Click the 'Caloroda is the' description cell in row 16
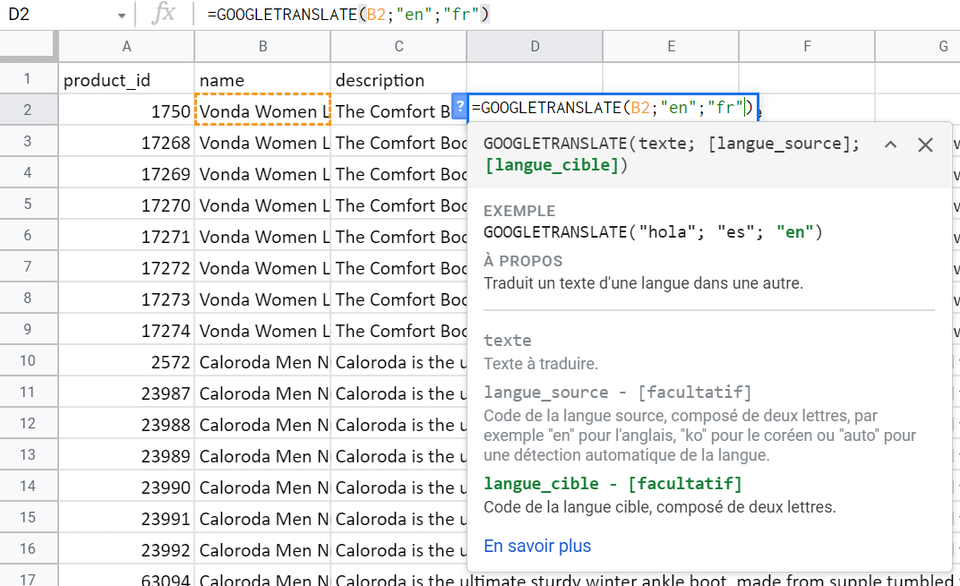 point(399,549)
